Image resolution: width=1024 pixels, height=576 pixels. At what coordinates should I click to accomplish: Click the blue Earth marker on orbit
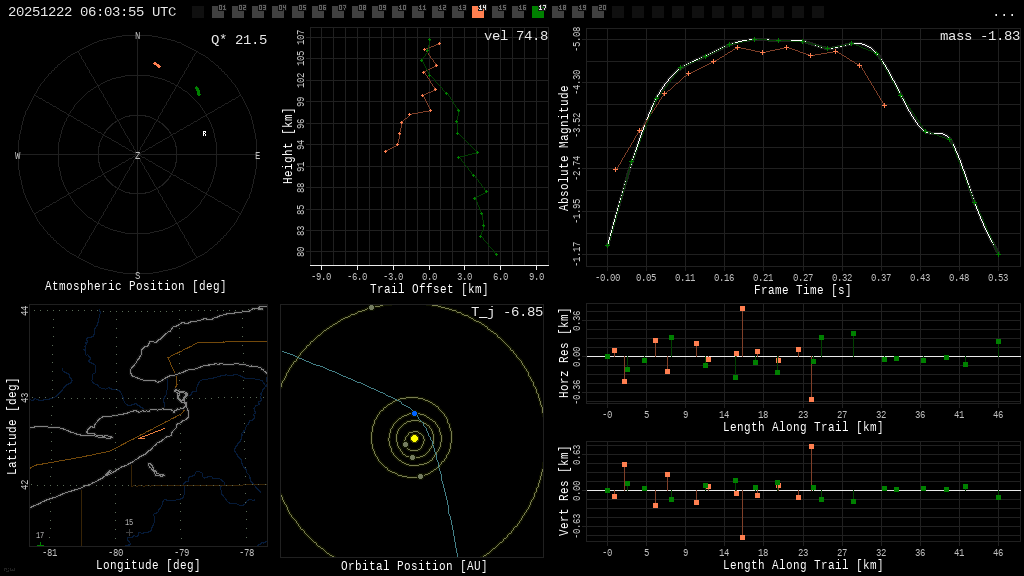tap(415, 413)
